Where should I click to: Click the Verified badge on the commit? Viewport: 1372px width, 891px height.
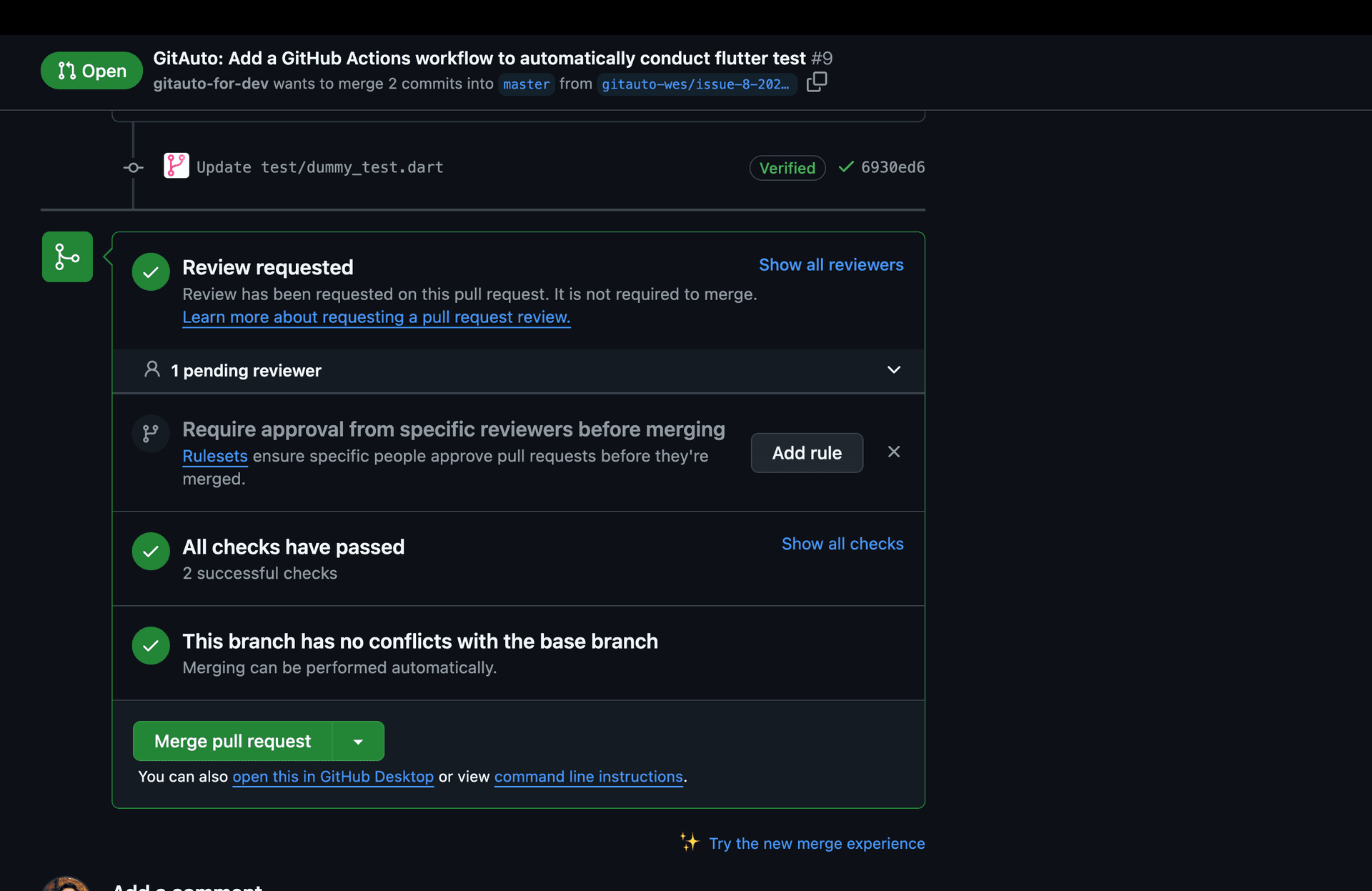(x=787, y=168)
